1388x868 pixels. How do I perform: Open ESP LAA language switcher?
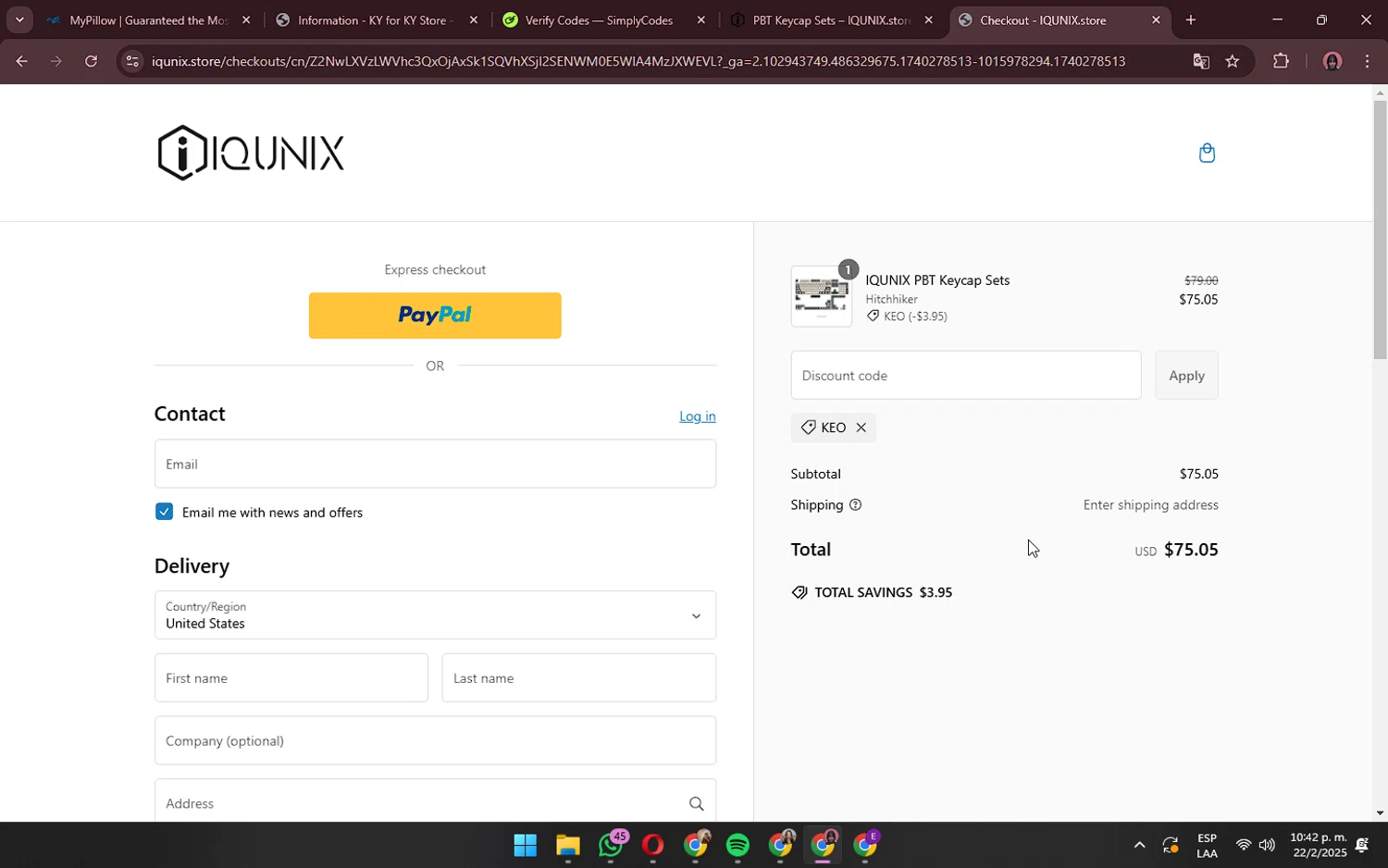[1207, 845]
